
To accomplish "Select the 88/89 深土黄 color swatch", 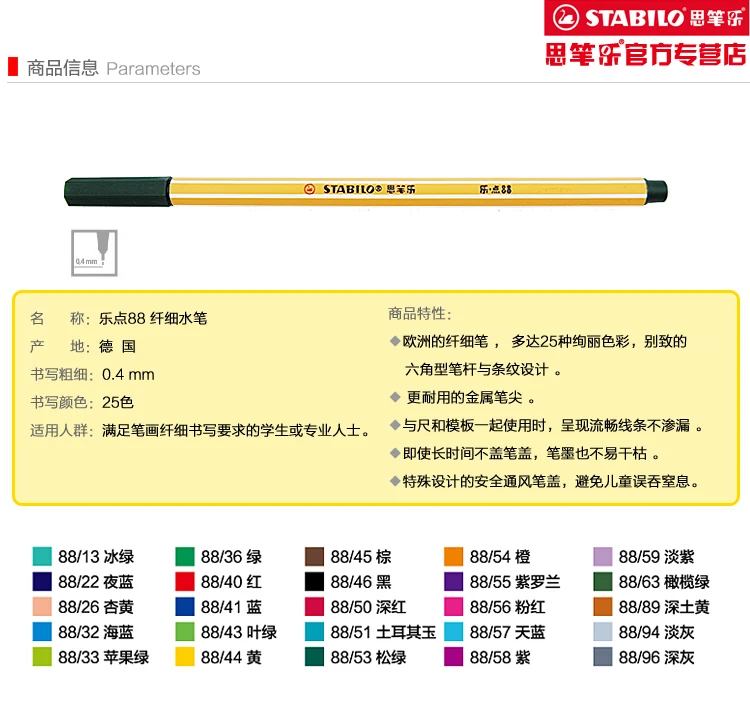I will 603,606.
